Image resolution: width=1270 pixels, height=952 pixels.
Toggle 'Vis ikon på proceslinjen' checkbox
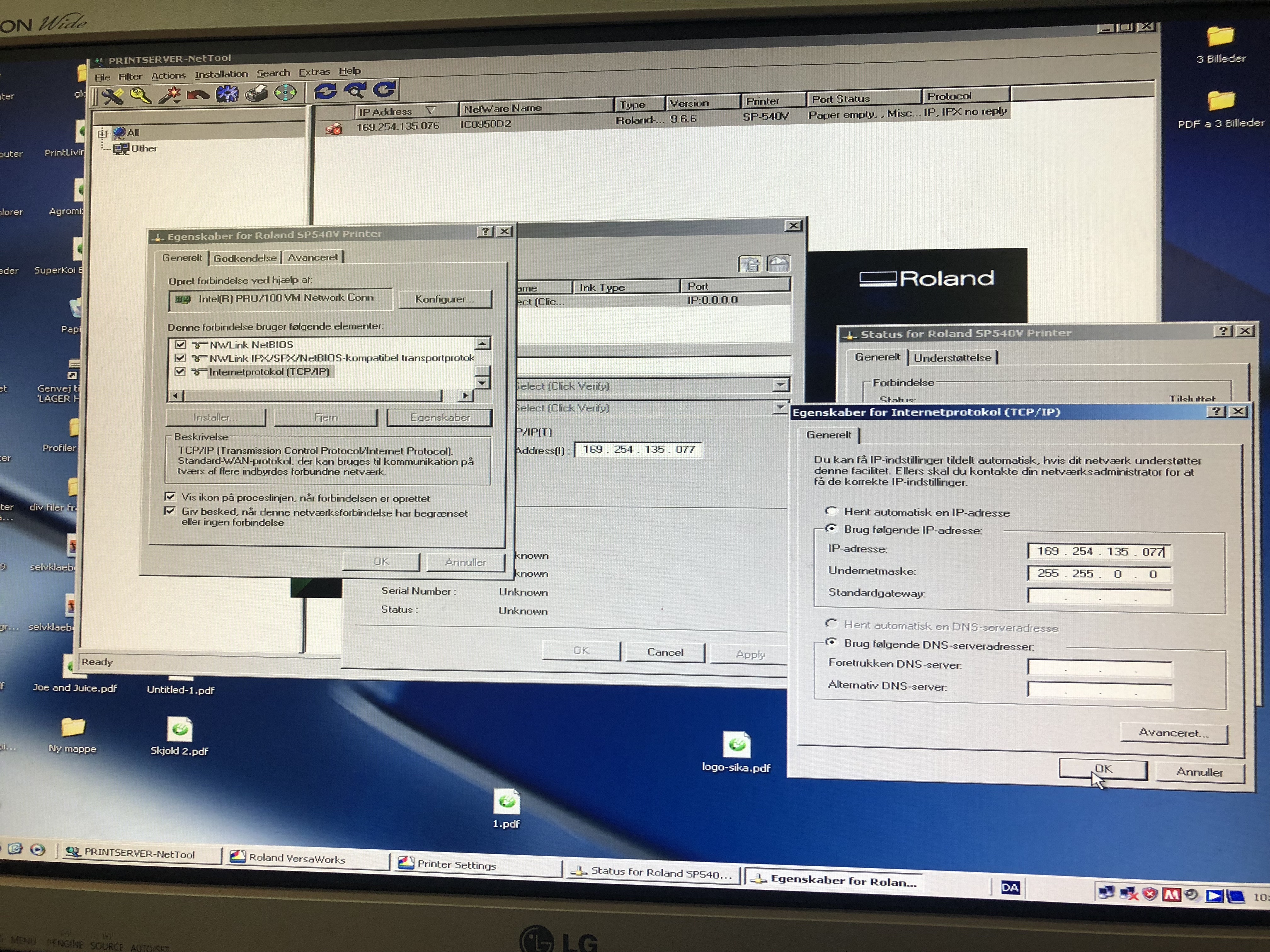170,497
